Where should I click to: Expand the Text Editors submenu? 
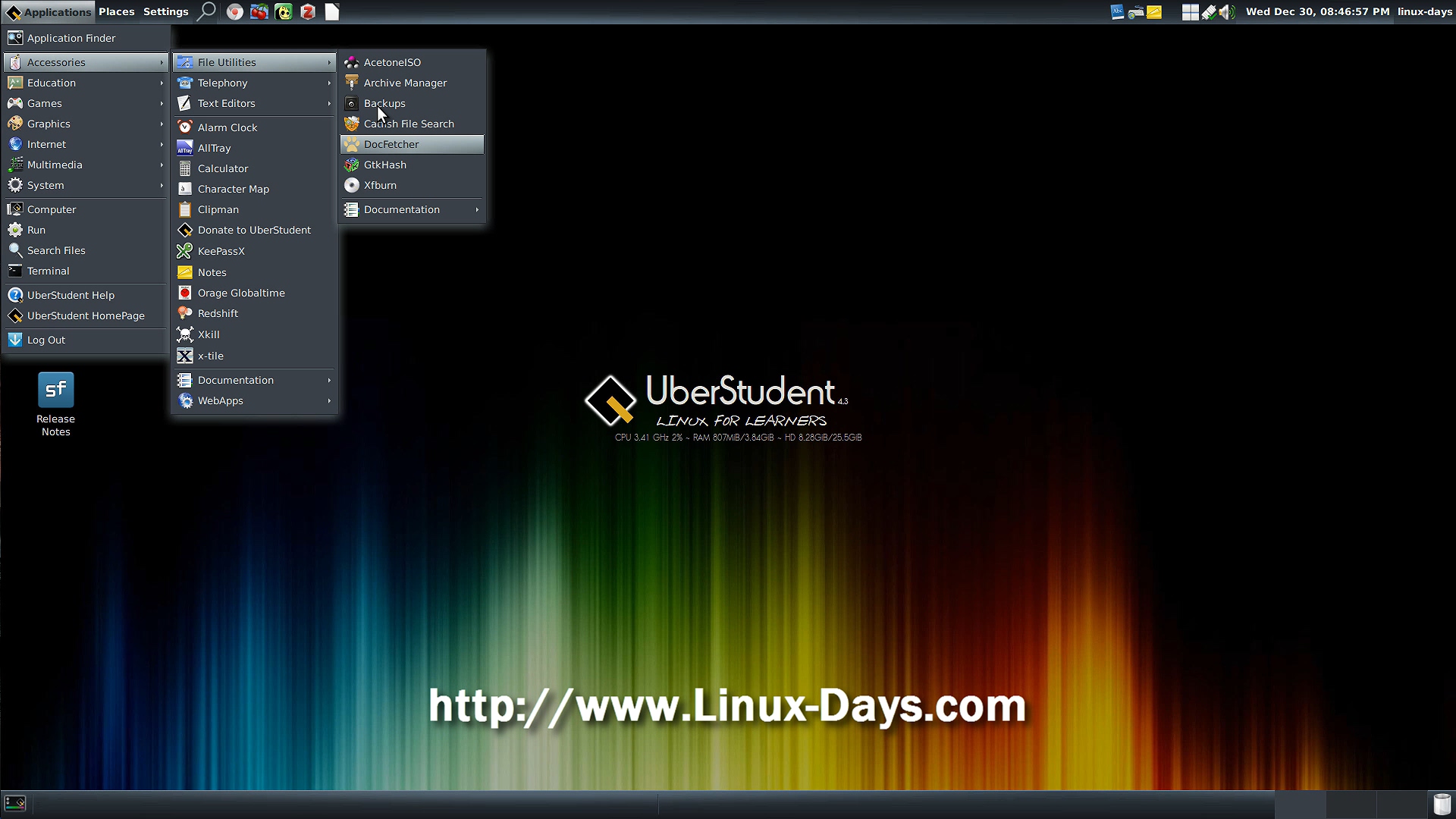[255, 103]
